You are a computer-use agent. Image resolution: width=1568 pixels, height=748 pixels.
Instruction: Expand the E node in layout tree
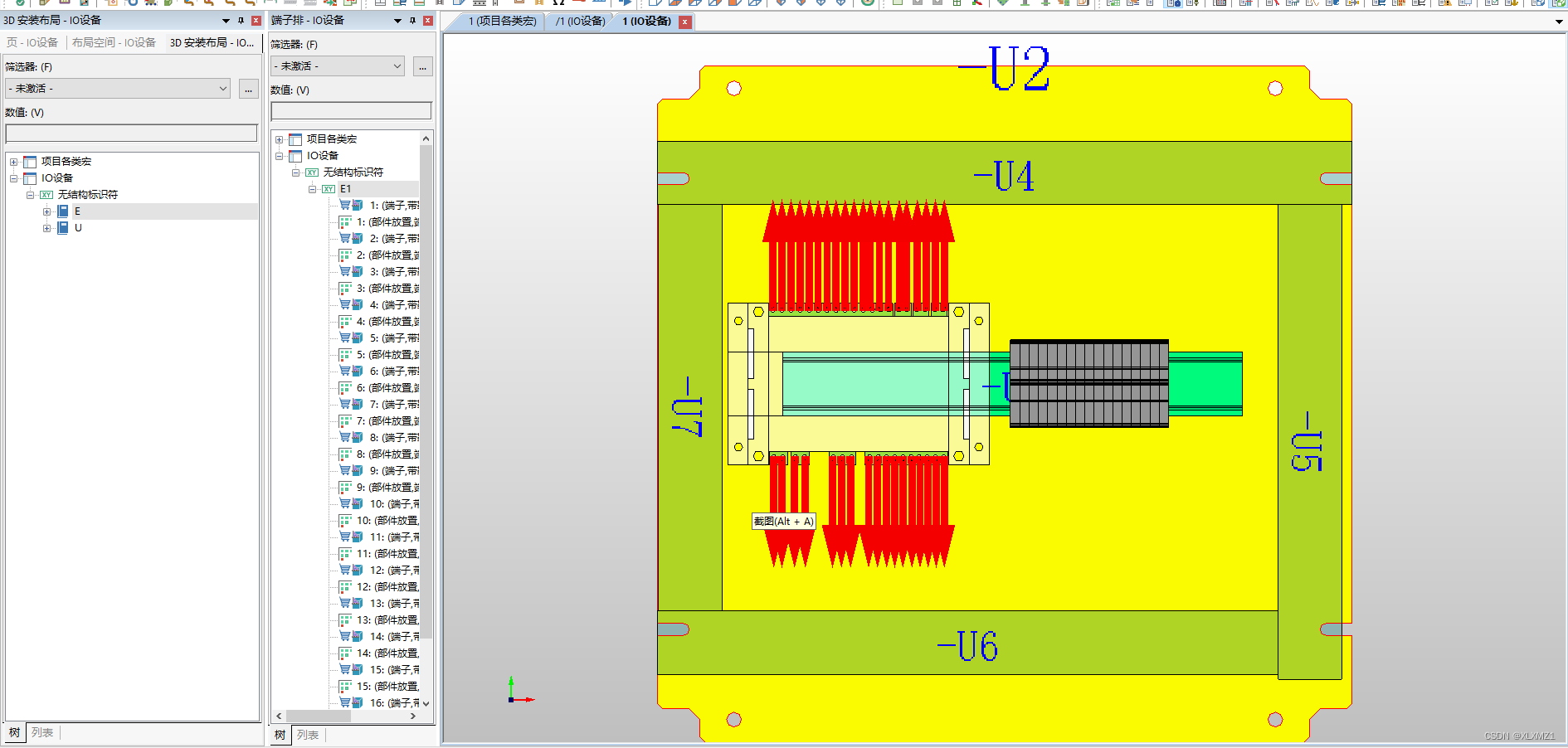tap(46, 211)
